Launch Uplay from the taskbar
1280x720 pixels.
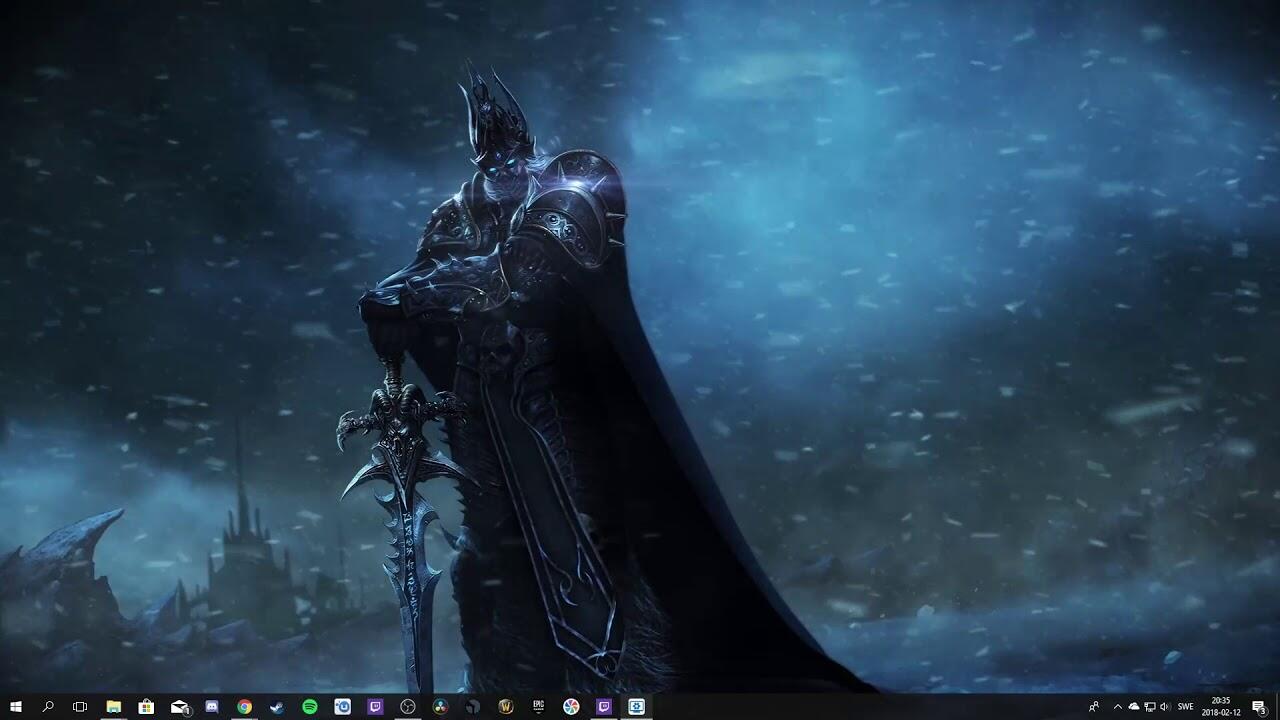343,707
